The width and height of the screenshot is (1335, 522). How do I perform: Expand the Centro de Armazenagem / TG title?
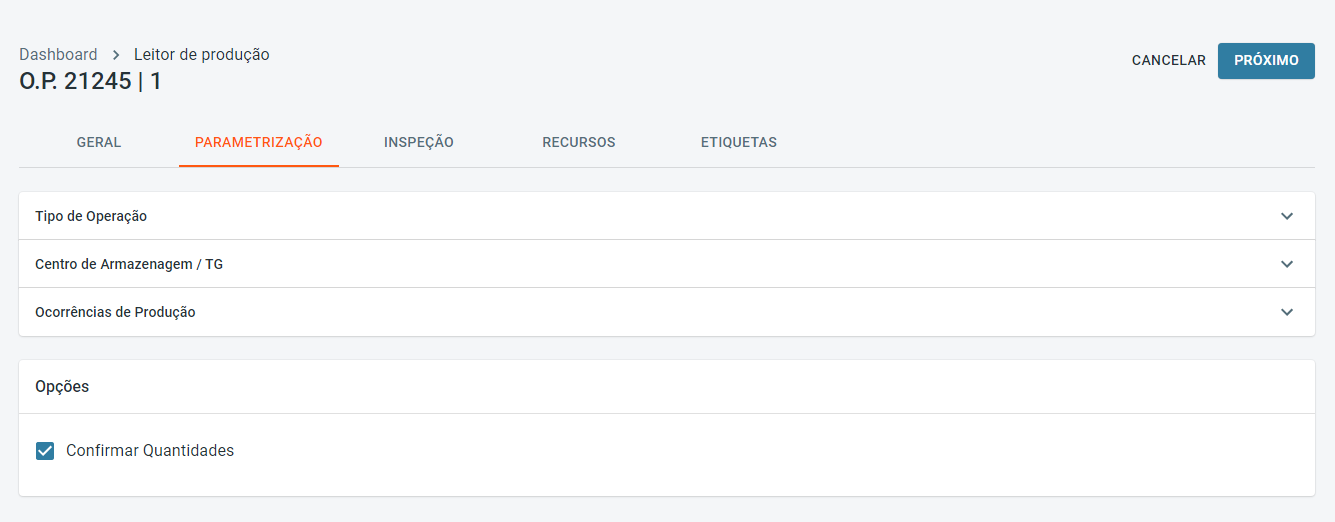[129, 264]
